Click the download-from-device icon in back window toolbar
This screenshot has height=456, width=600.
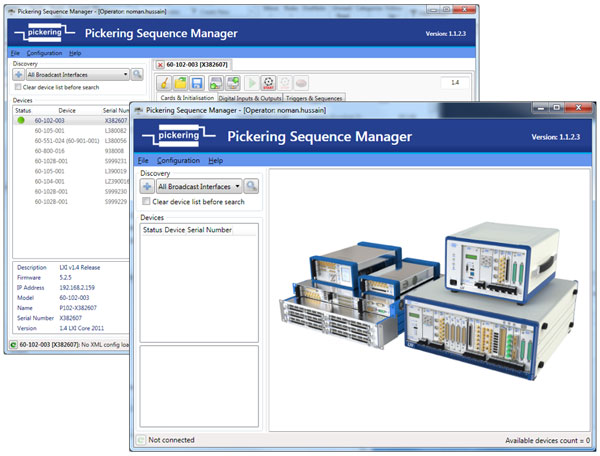pyautogui.click(x=216, y=83)
